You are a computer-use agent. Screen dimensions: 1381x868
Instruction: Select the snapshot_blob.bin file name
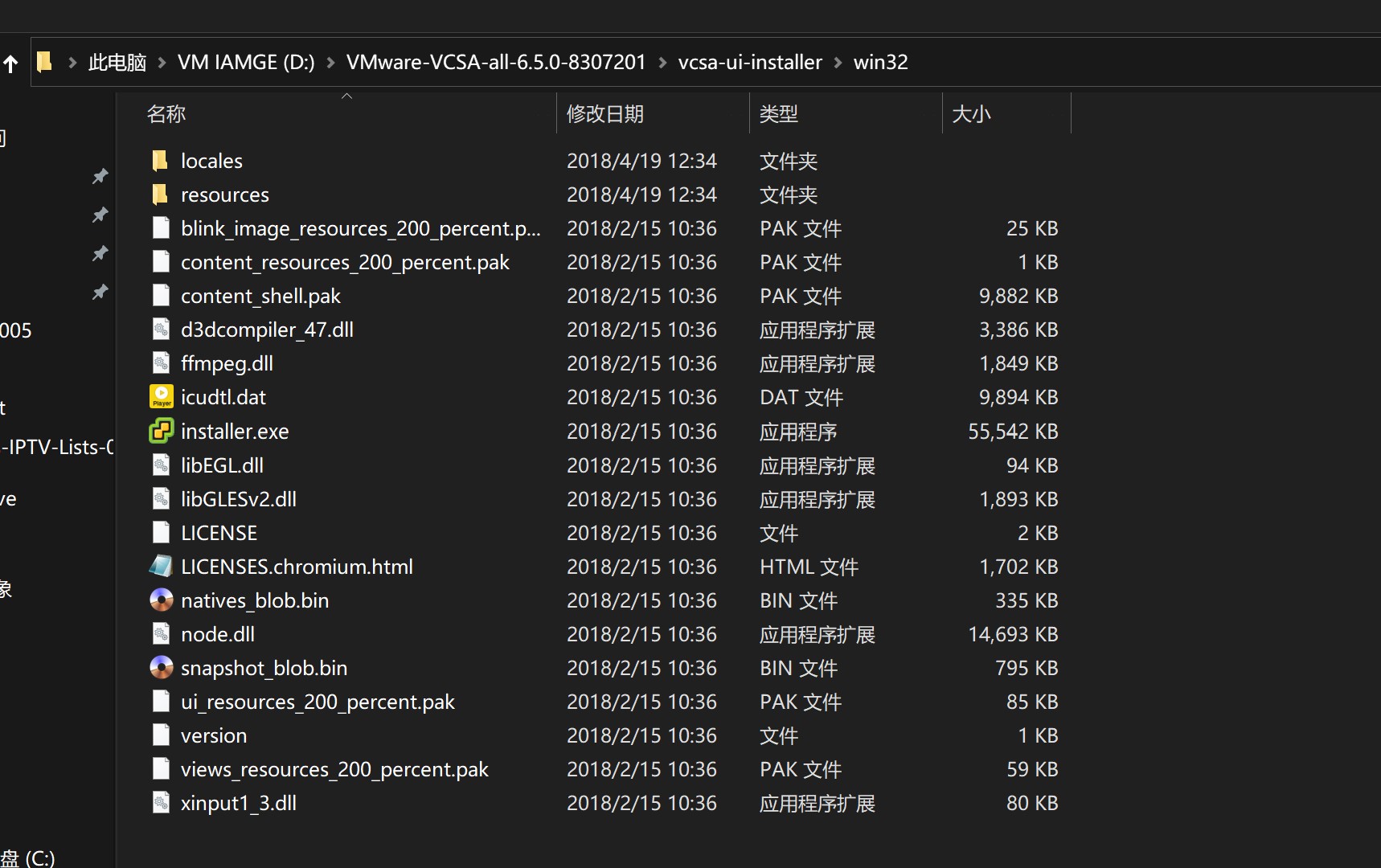(264, 668)
